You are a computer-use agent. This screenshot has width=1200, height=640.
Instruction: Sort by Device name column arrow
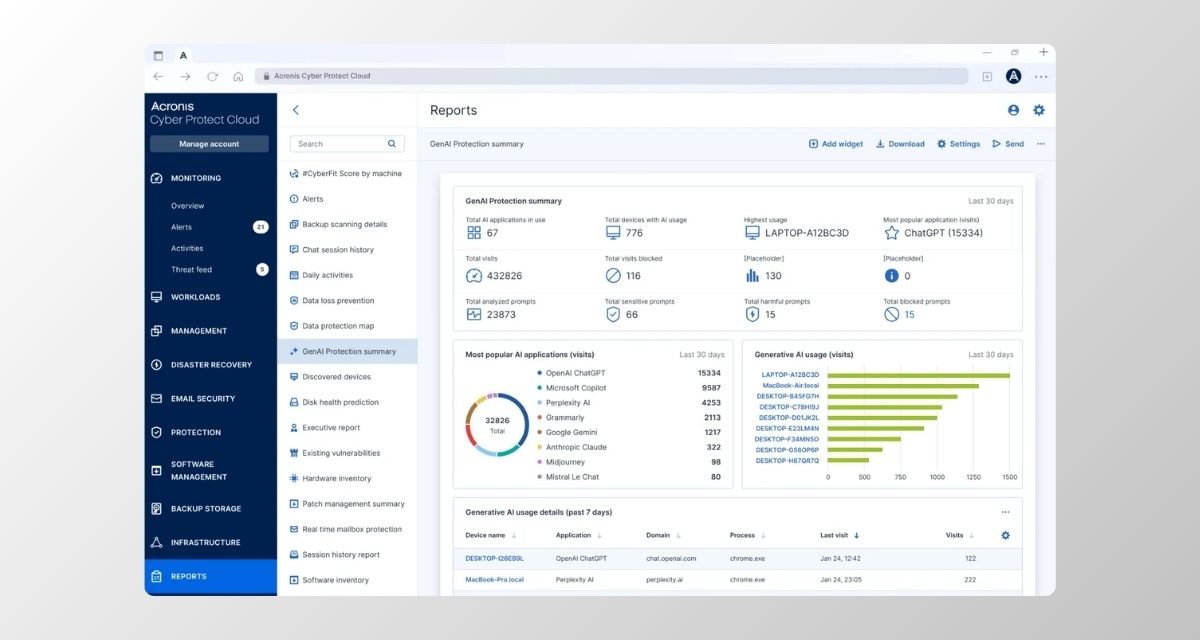514,536
